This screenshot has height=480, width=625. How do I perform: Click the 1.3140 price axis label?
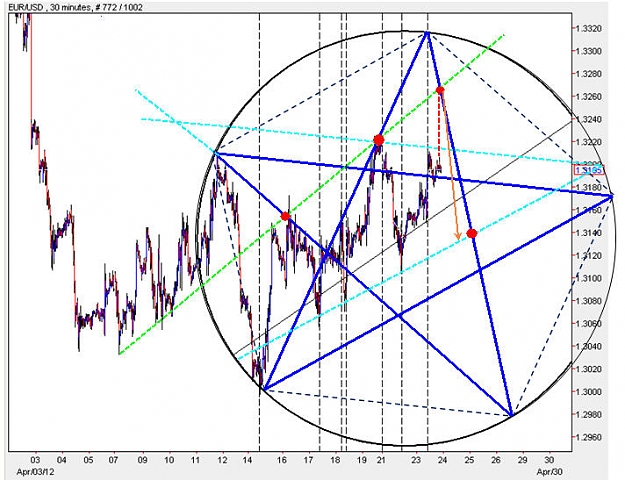pos(590,233)
